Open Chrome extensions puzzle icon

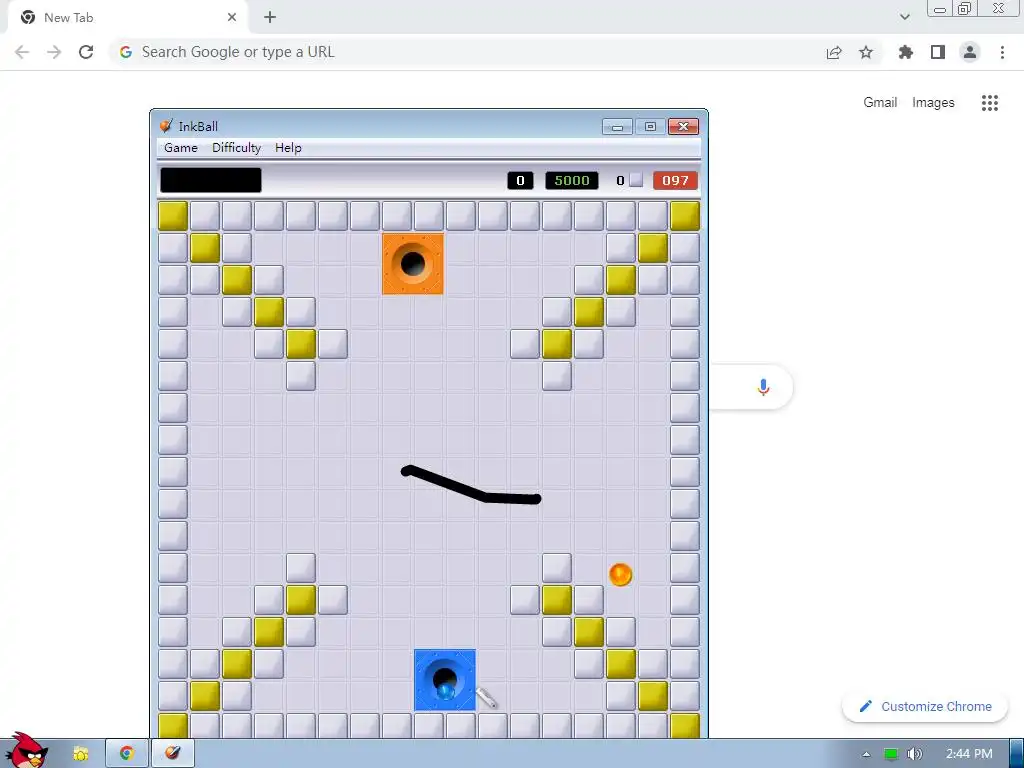pyautogui.click(x=906, y=52)
